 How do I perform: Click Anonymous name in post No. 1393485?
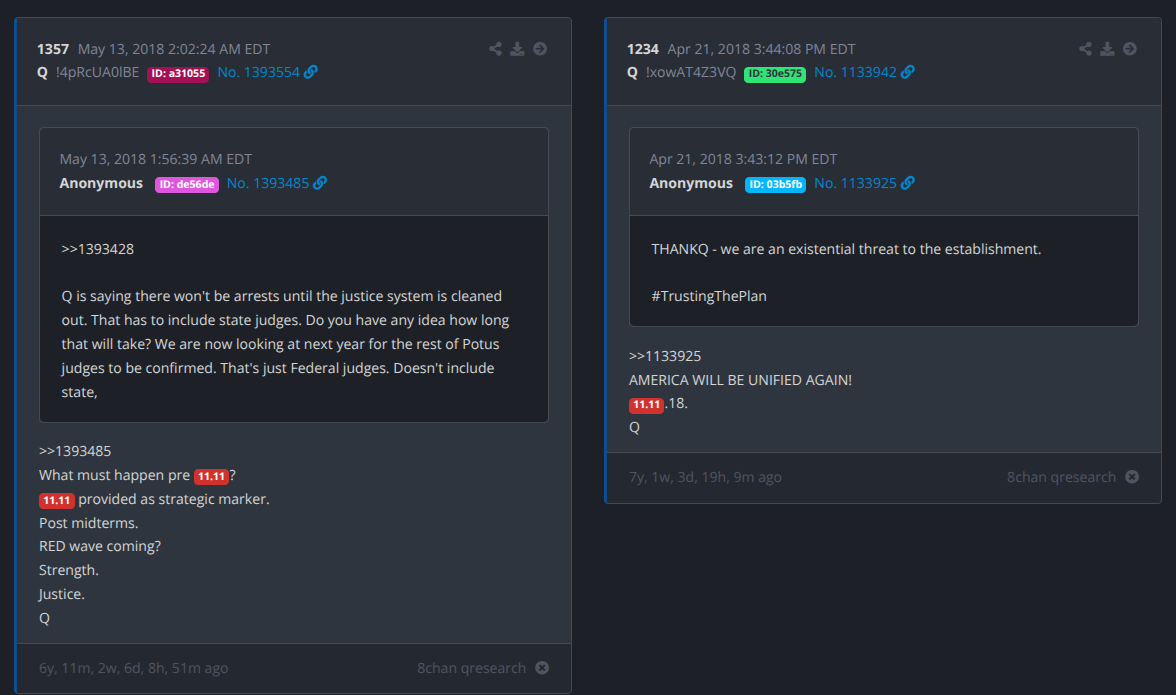101,183
